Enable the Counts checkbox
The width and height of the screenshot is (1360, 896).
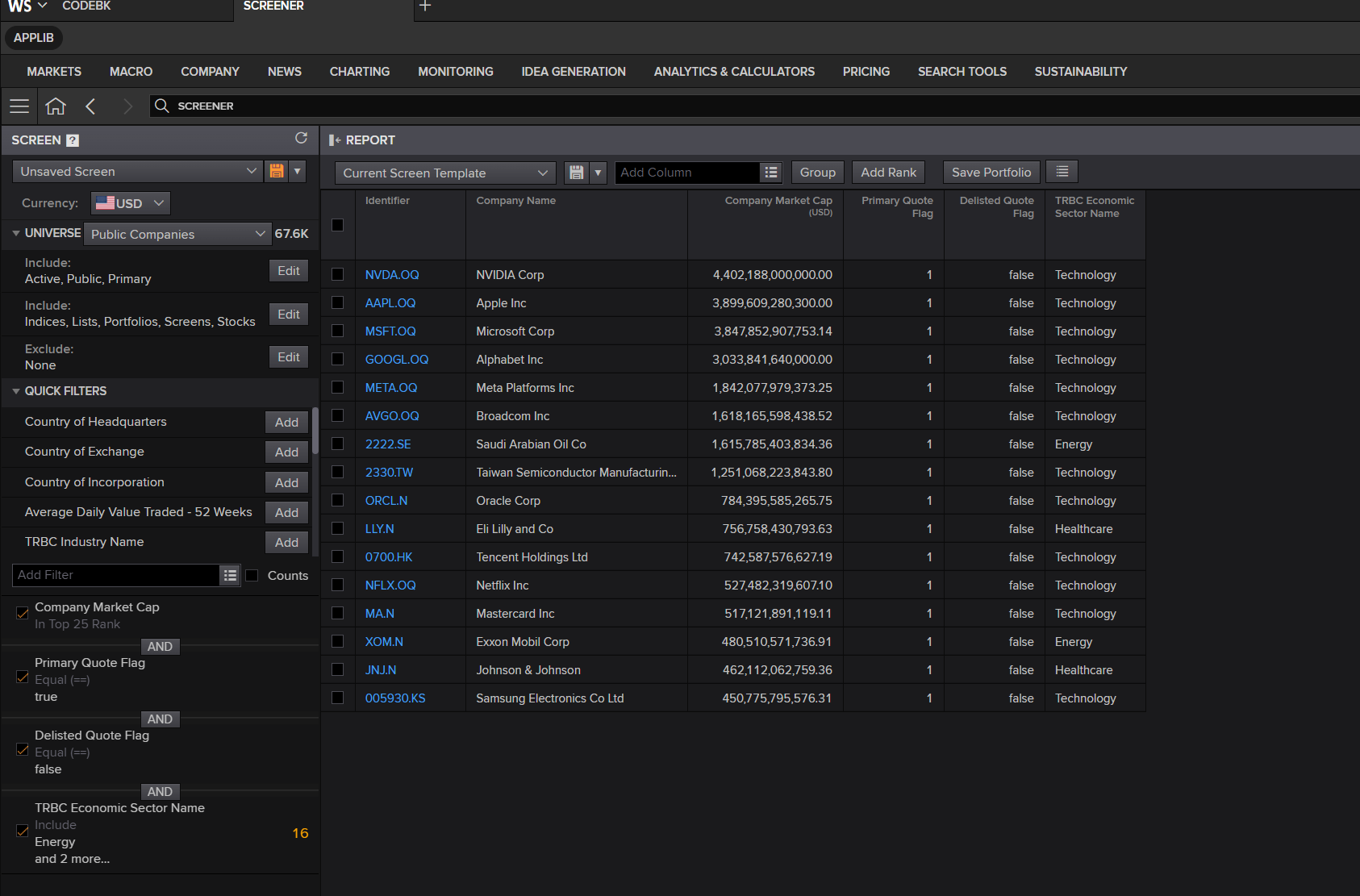(252, 576)
